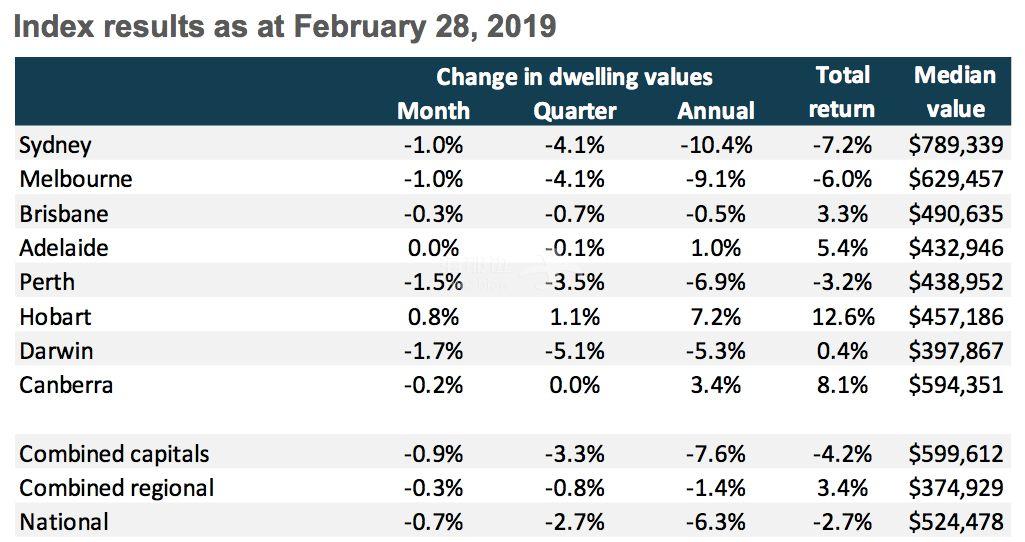1025x542 pixels.
Task: Click the Quarter column header
Action: pyautogui.click(x=574, y=110)
